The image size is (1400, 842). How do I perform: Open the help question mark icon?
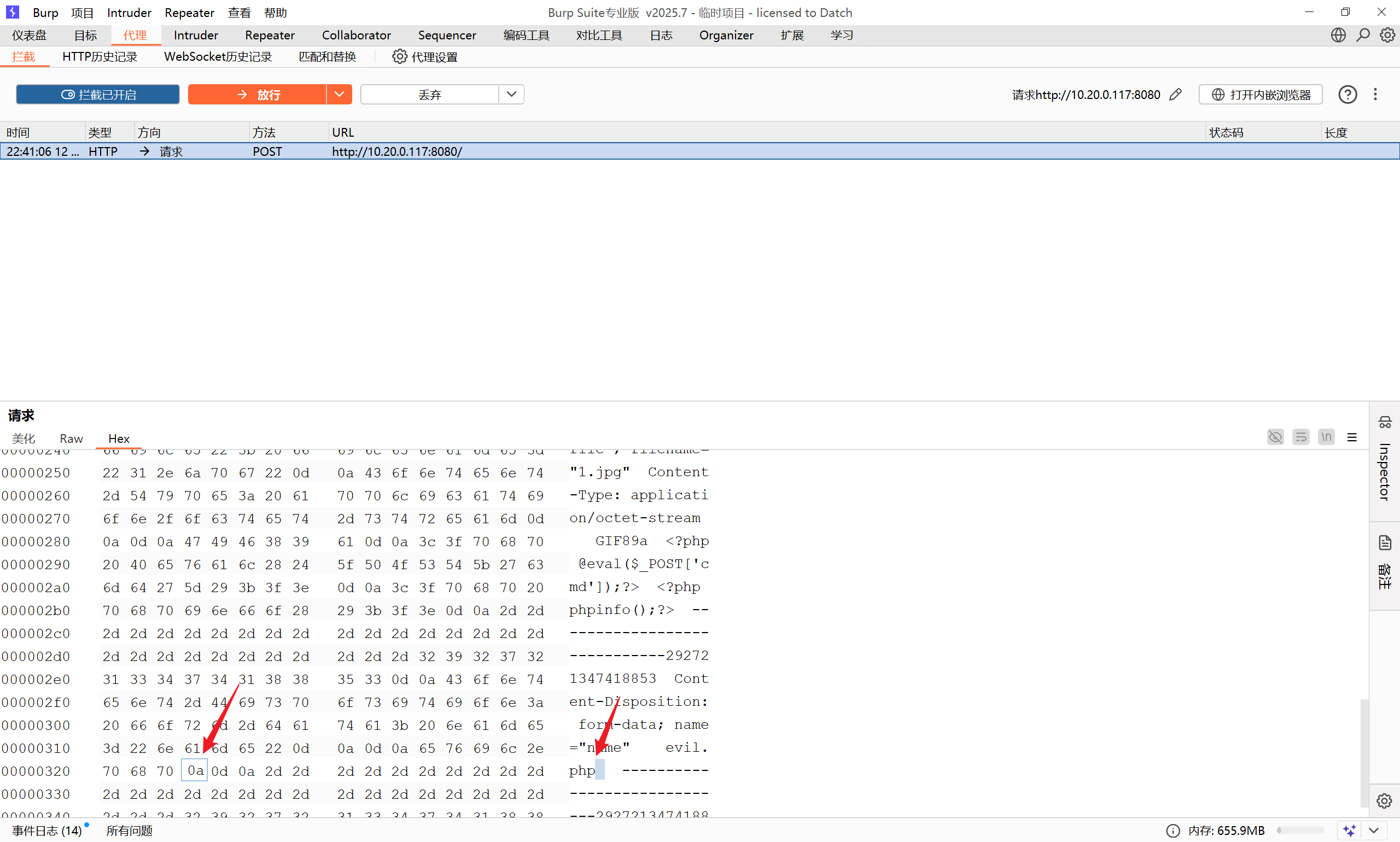(x=1347, y=95)
